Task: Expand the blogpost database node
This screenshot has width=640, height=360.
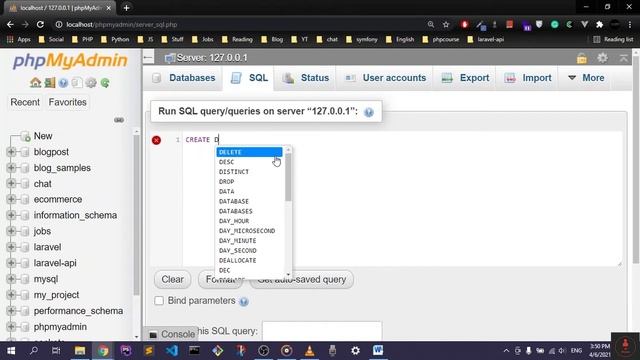Action: tap(11, 152)
